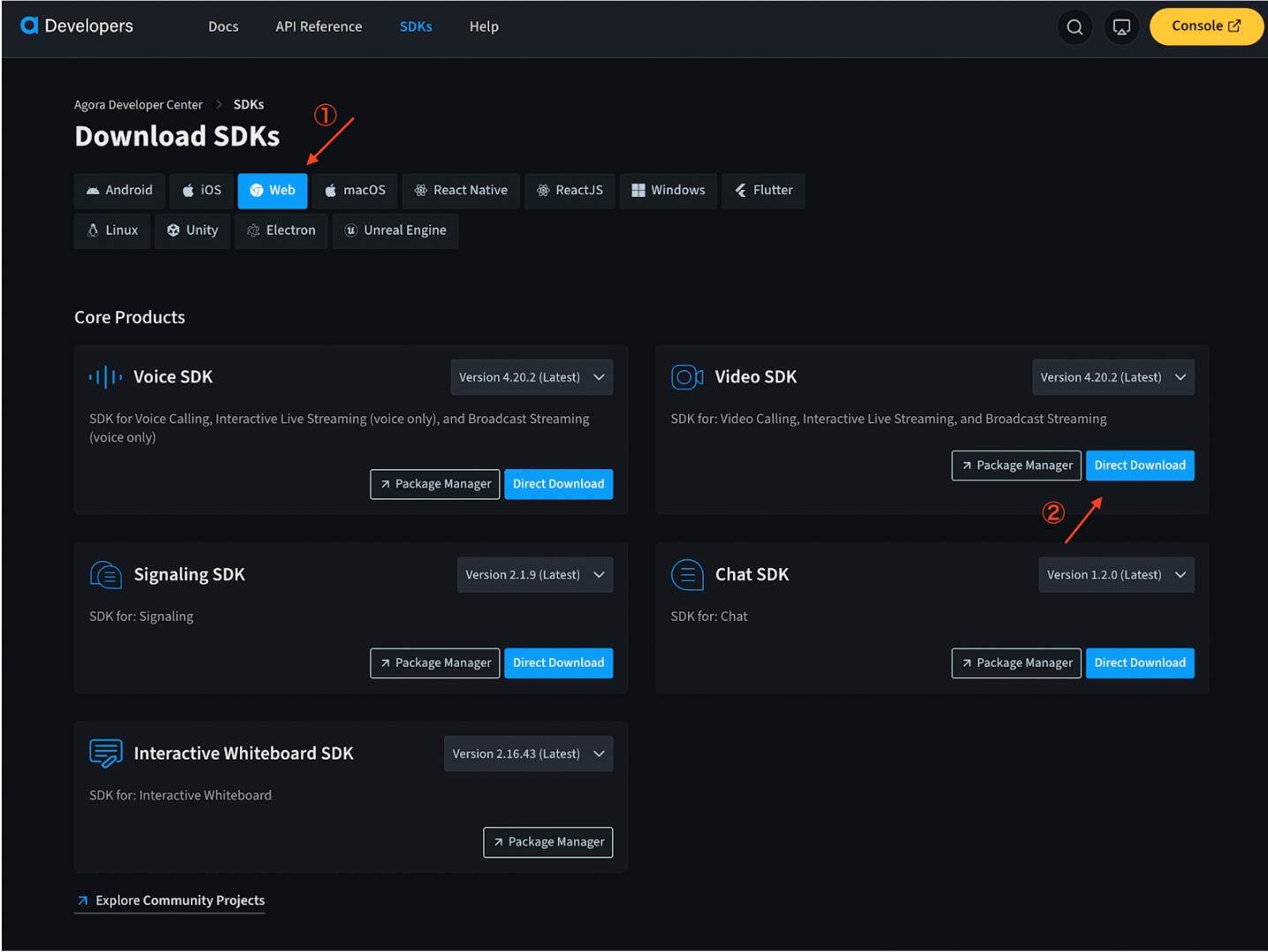The image size is (1268, 952).
Task: Click the Signaling SDK title
Action: tap(189, 575)
